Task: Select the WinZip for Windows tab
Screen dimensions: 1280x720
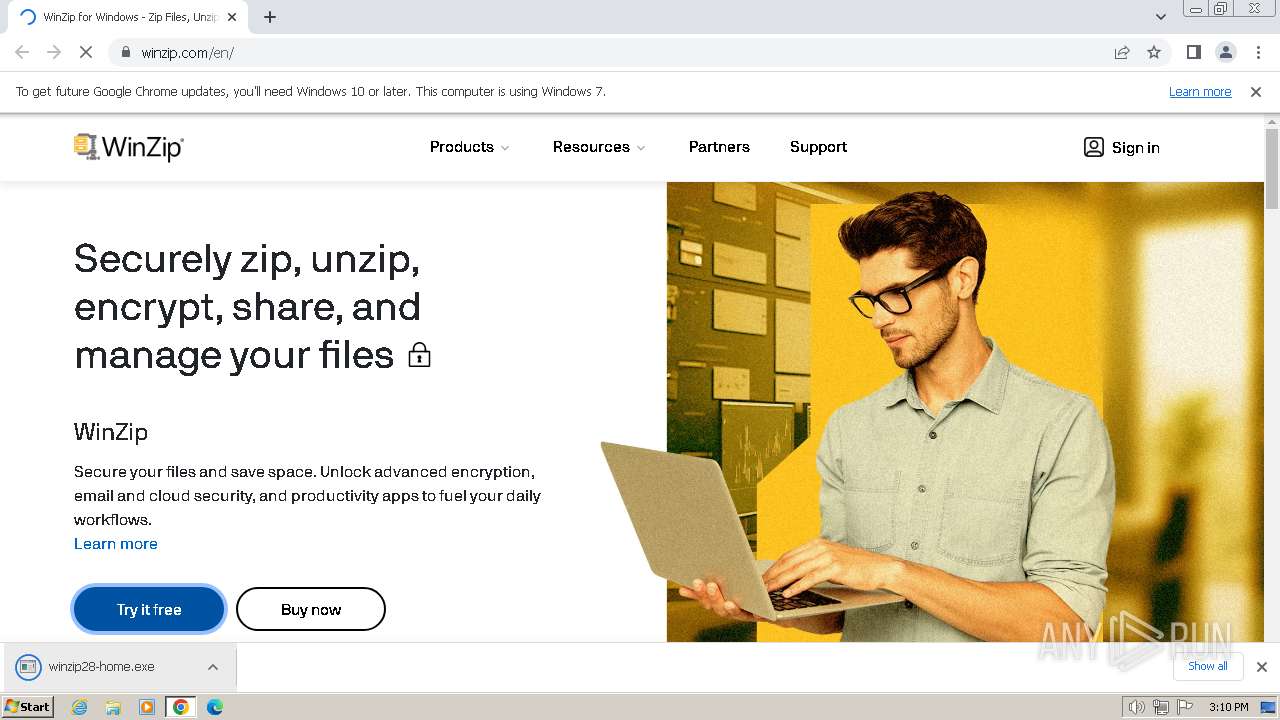Action: pyautogui.click(x=128, y=17)
